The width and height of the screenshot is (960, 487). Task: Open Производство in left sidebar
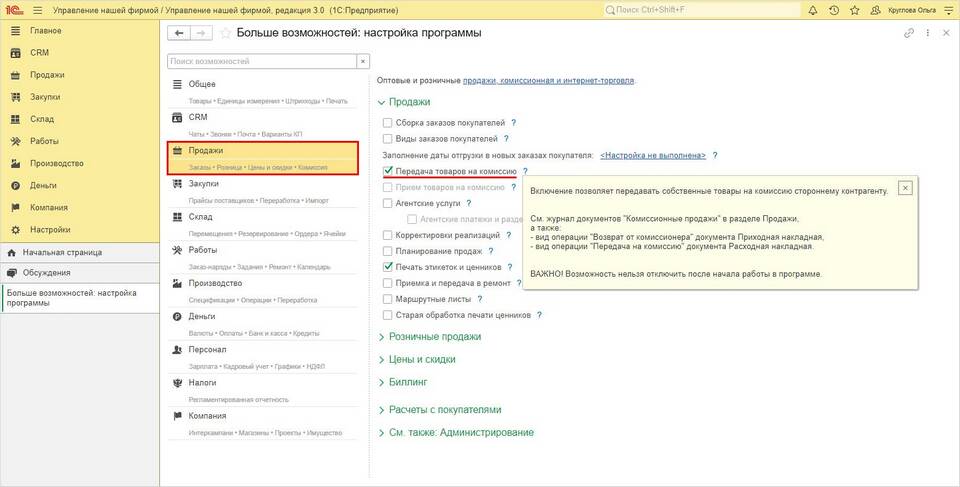(x=80, y=163)
